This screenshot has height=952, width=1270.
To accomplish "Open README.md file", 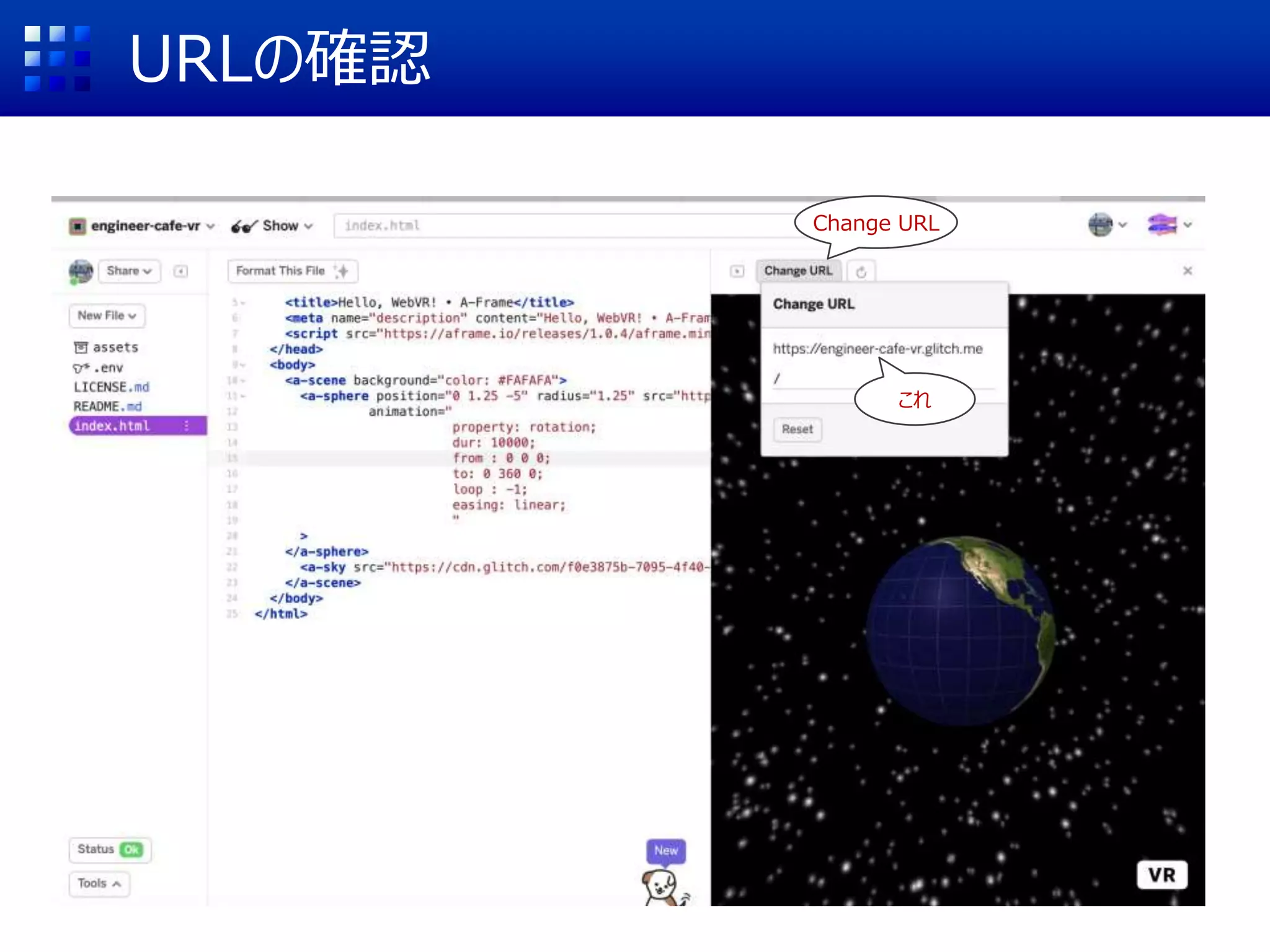I will pos(108,407).
